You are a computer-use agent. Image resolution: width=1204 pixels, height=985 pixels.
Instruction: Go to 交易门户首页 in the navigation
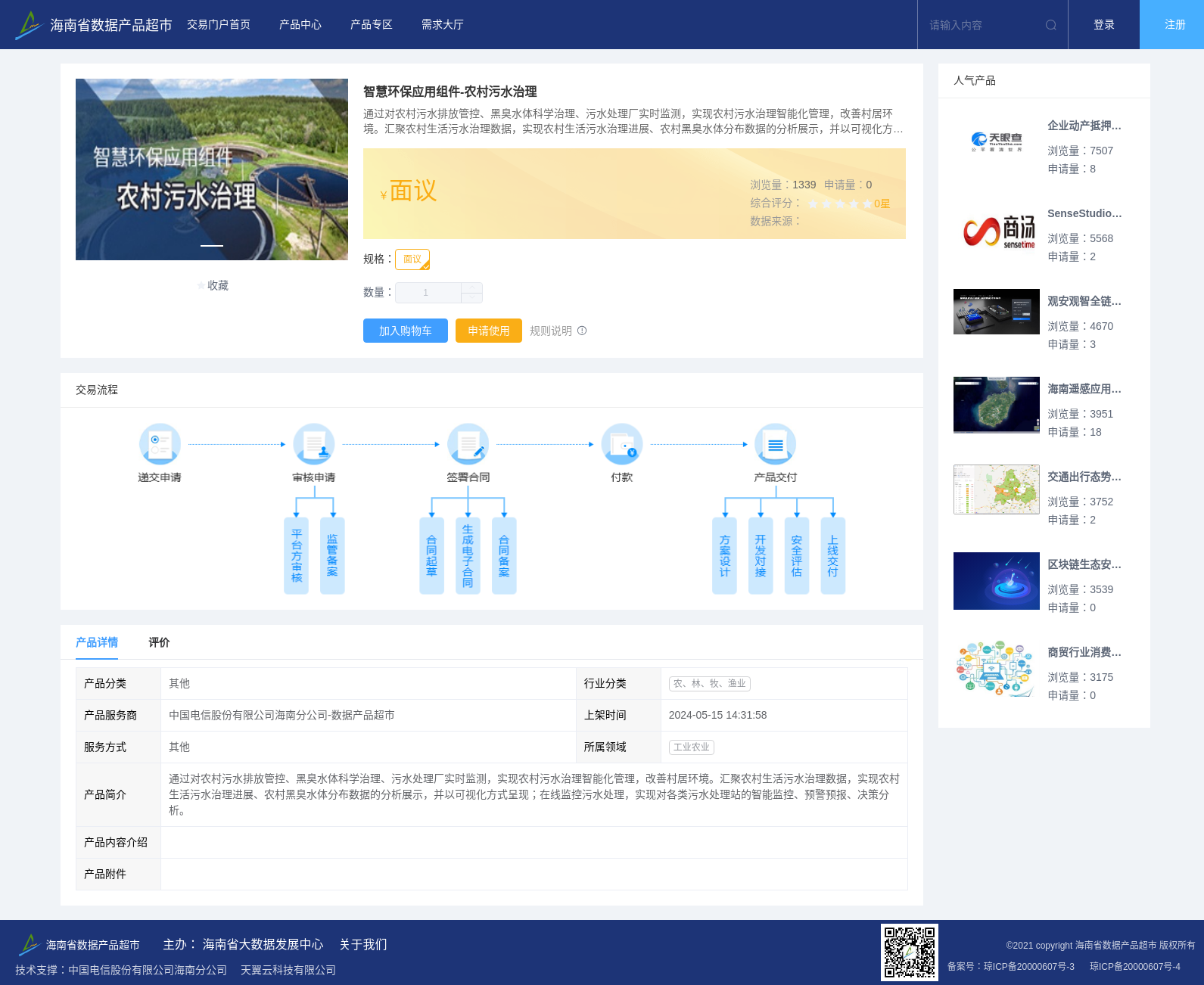tap(219, 25)
